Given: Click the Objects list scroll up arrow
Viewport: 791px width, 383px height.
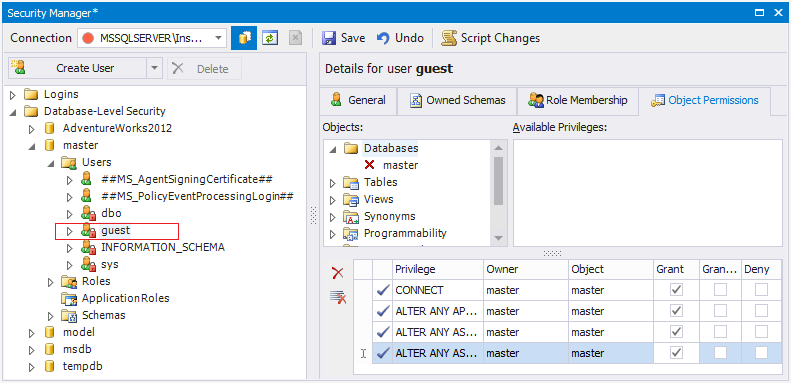Looking at the screenshot, I should [x=498, y=148].
